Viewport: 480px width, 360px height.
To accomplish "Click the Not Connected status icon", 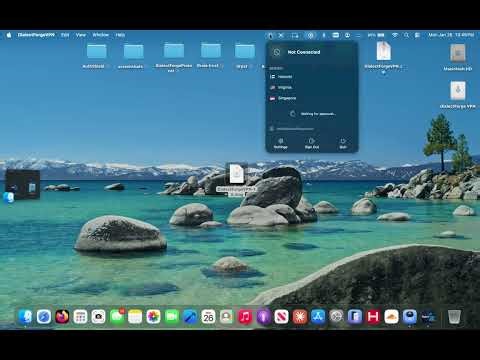I will (x=277, y=52).
